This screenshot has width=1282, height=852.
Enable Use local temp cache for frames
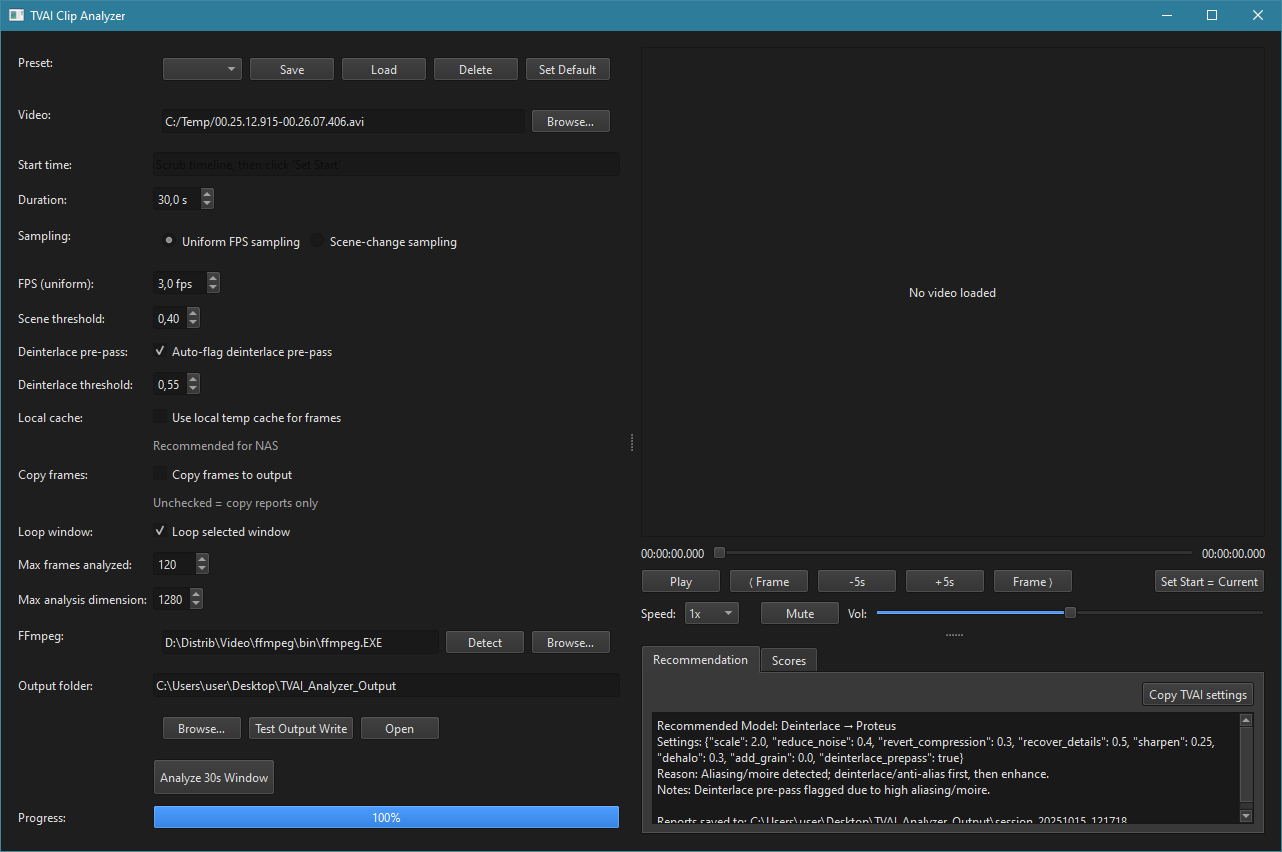tap(160, 418)
